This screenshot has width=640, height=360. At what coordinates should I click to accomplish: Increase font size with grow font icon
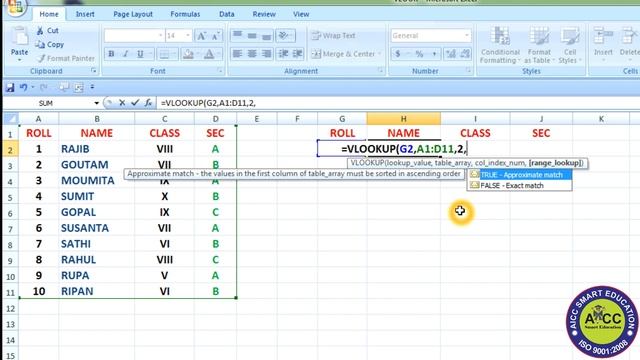pyautogui.click(x=202, y=36)
